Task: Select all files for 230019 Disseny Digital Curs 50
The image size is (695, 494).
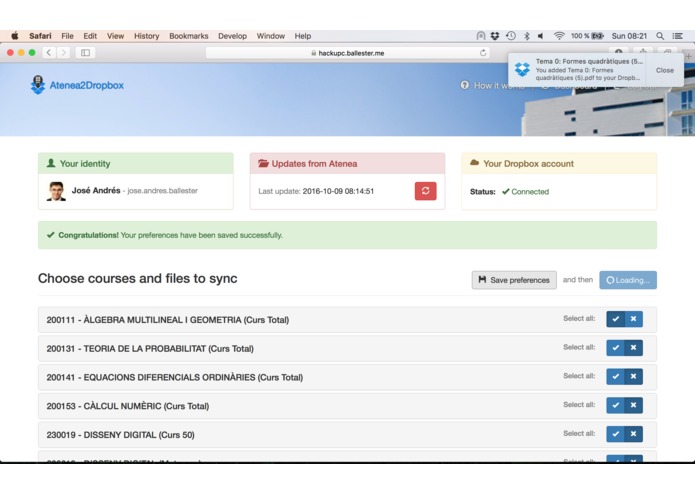Action: [615, 434]
